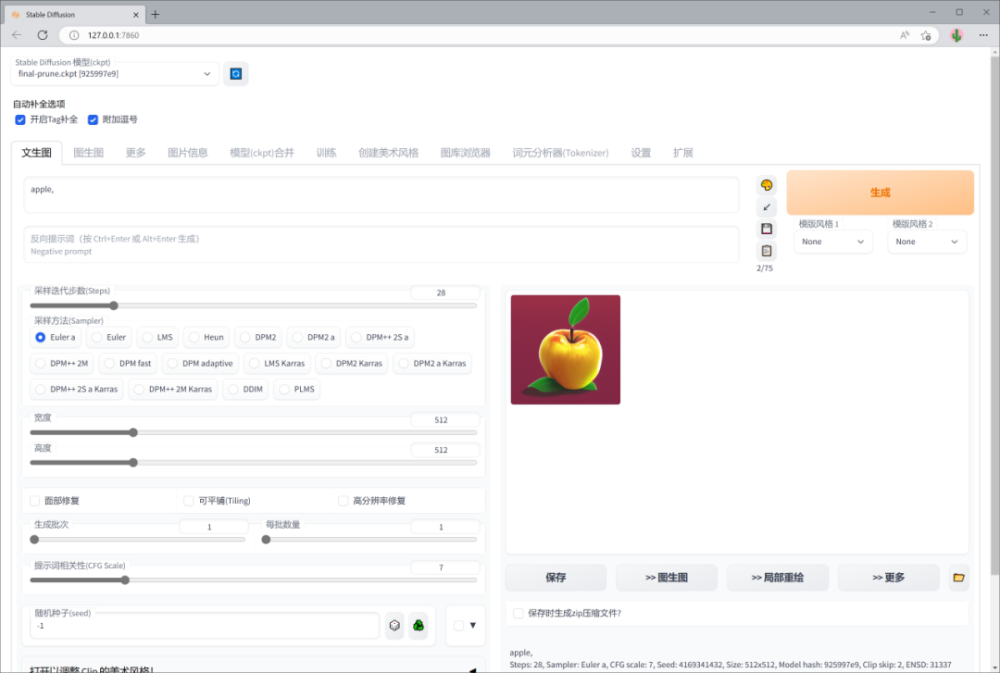This screenshot has height=673, width=1000.
Task: Tick the extra seed options checkbox
Action: tap(459, 625)
